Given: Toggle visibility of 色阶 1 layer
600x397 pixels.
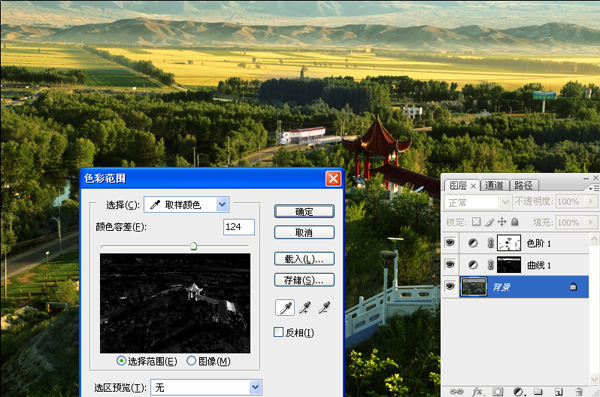Looking at the screenshot, I should pos(450,243).
